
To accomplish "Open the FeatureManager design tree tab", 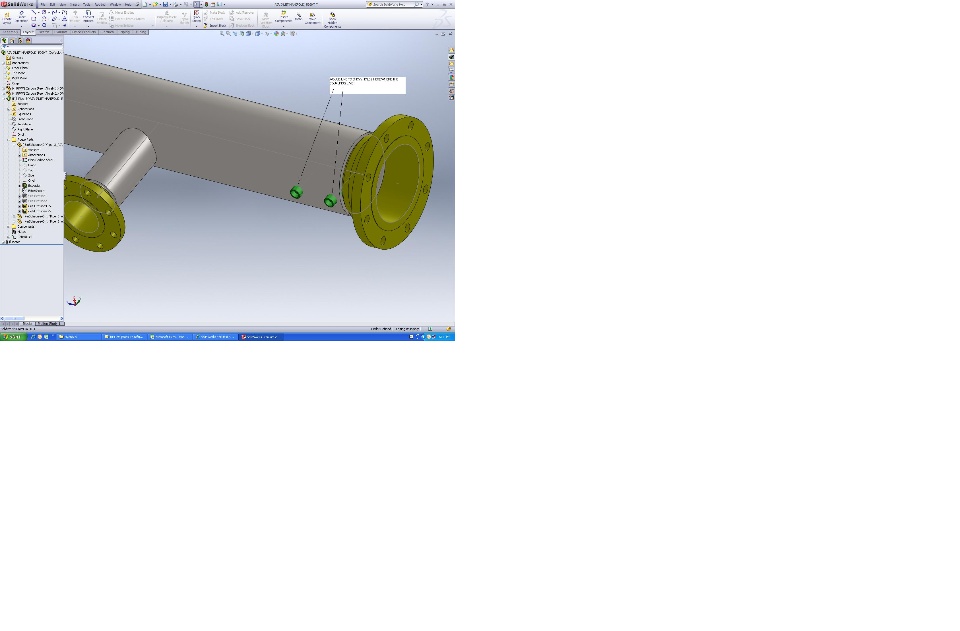I will (x=4, y=40).
